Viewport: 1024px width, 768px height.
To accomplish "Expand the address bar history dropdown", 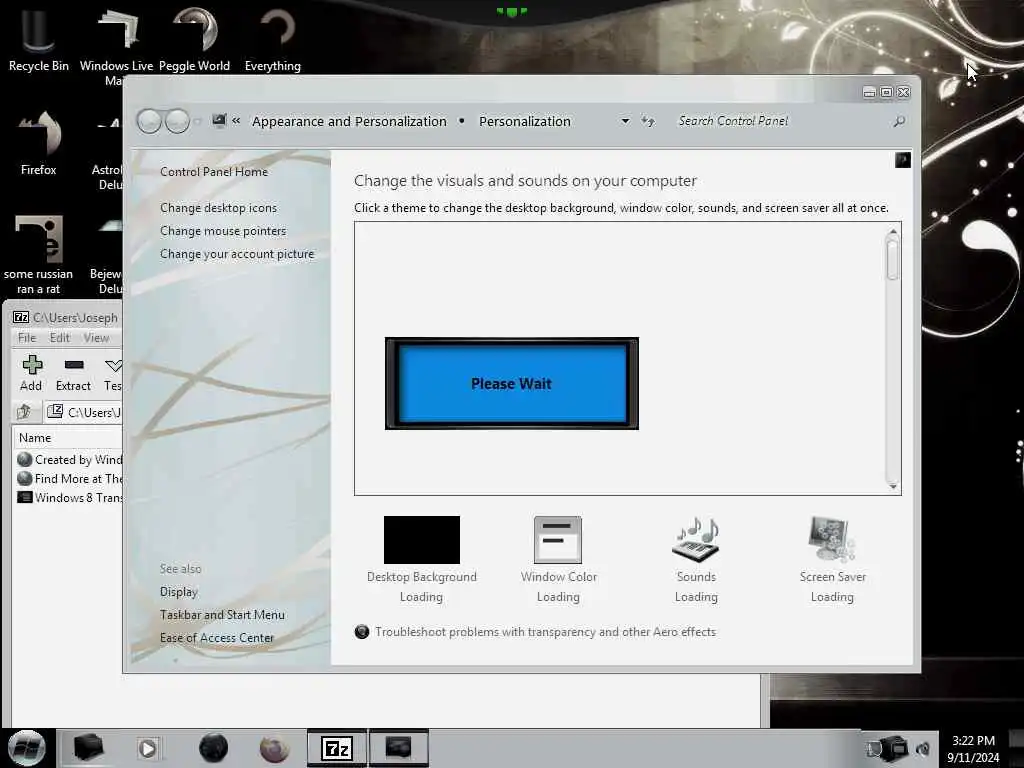I will (625, 121).
